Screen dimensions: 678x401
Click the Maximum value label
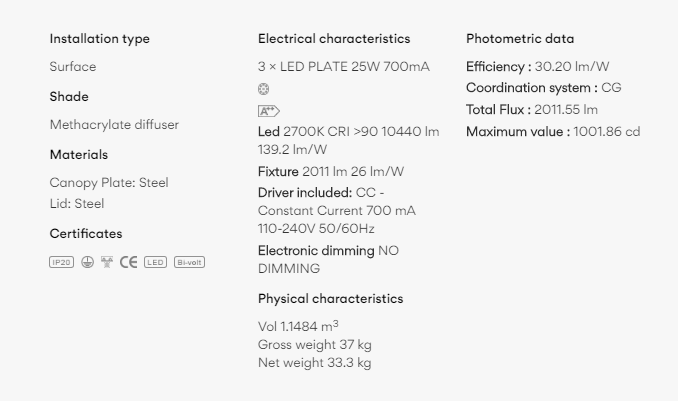[x=518, y=132]
